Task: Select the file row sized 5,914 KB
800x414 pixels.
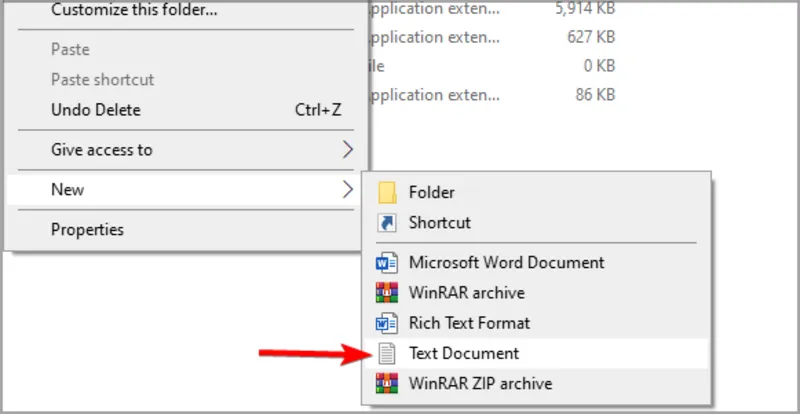Action: pos(490,10)
